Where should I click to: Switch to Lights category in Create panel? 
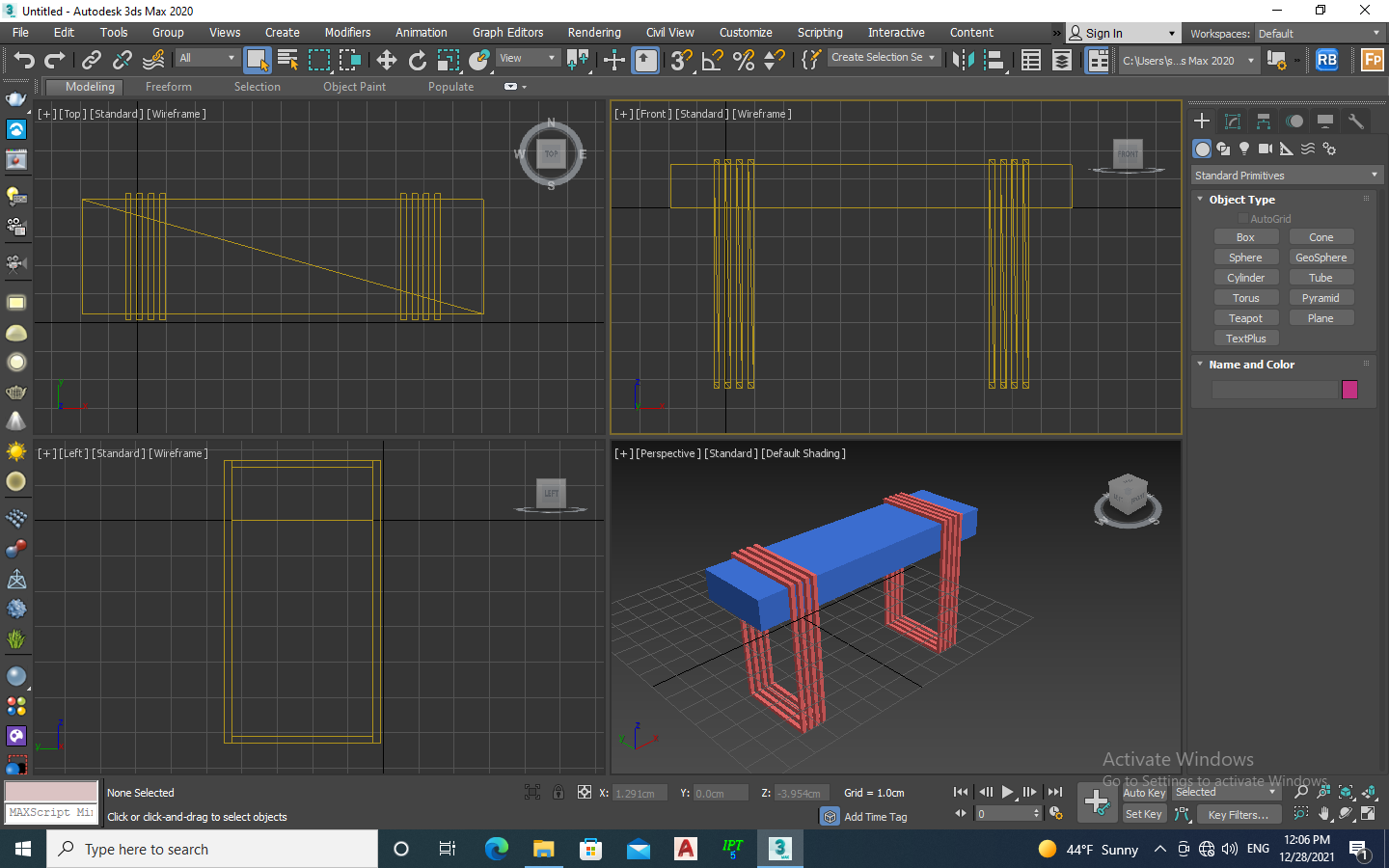1244,149
